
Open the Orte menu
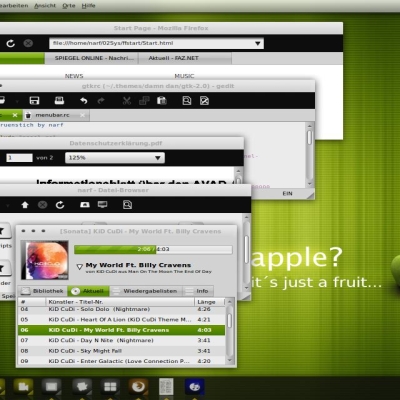coord(69,6)
